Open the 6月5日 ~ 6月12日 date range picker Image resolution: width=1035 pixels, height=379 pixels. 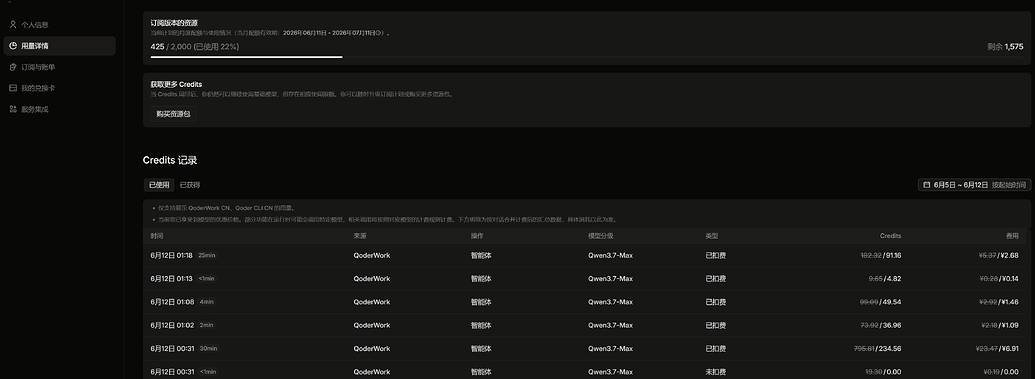[x=960, y=185]
